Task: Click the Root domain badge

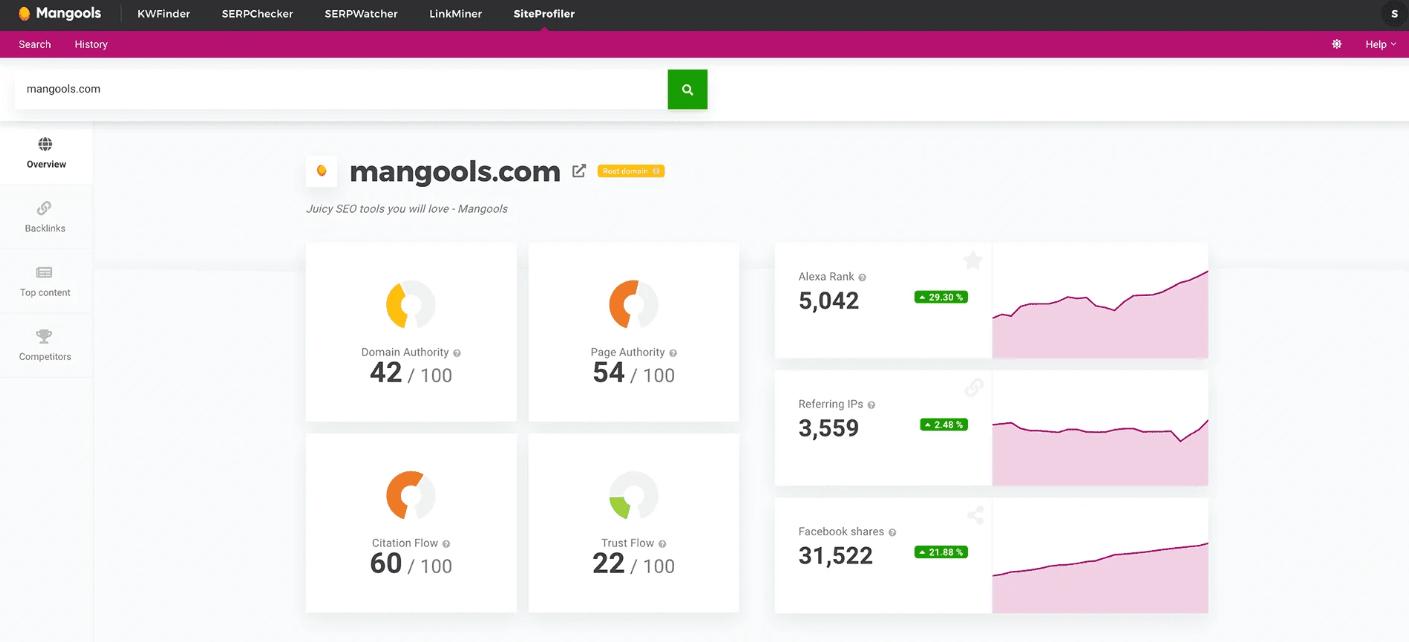Action: pyautogui.click(x=631, y=171)
